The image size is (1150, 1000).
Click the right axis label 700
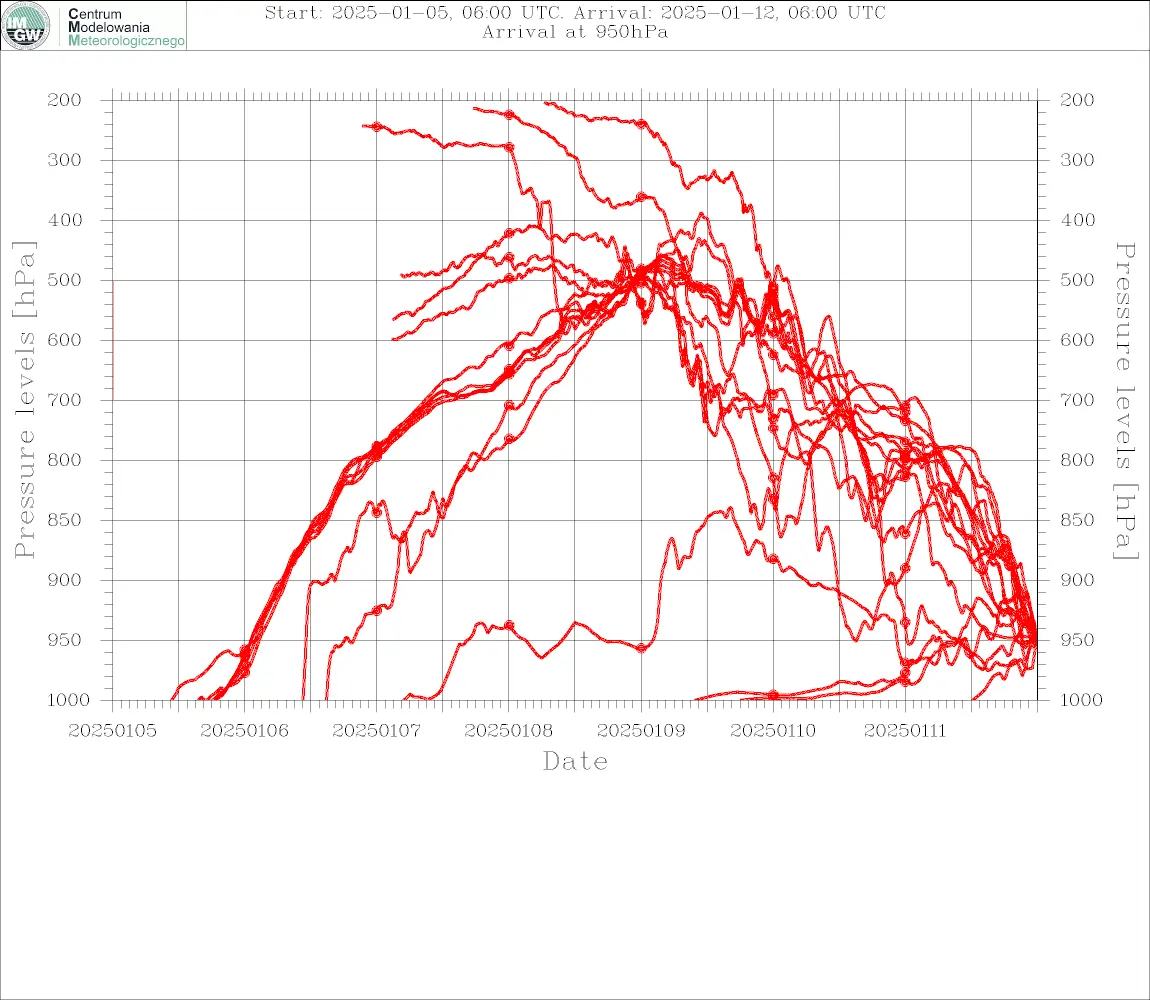pyautogui.click(x=1077, y=400)
